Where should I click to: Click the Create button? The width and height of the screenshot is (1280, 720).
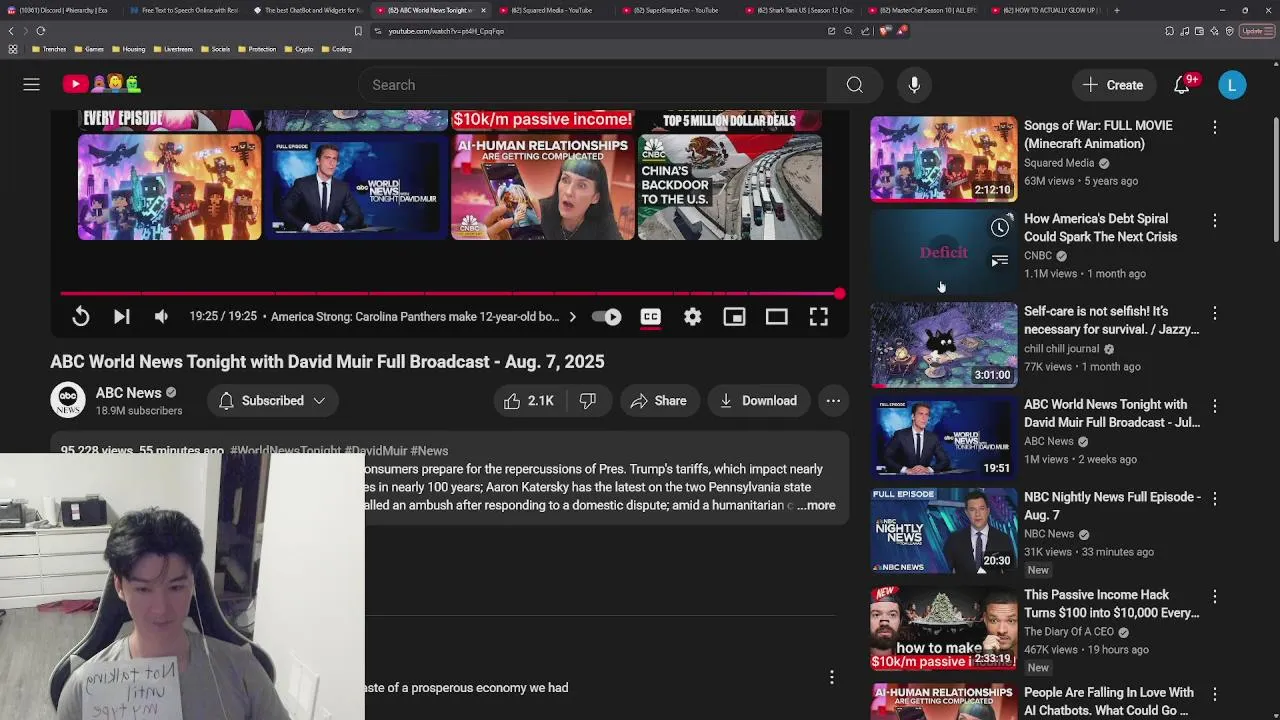(x=1112, y=85)
